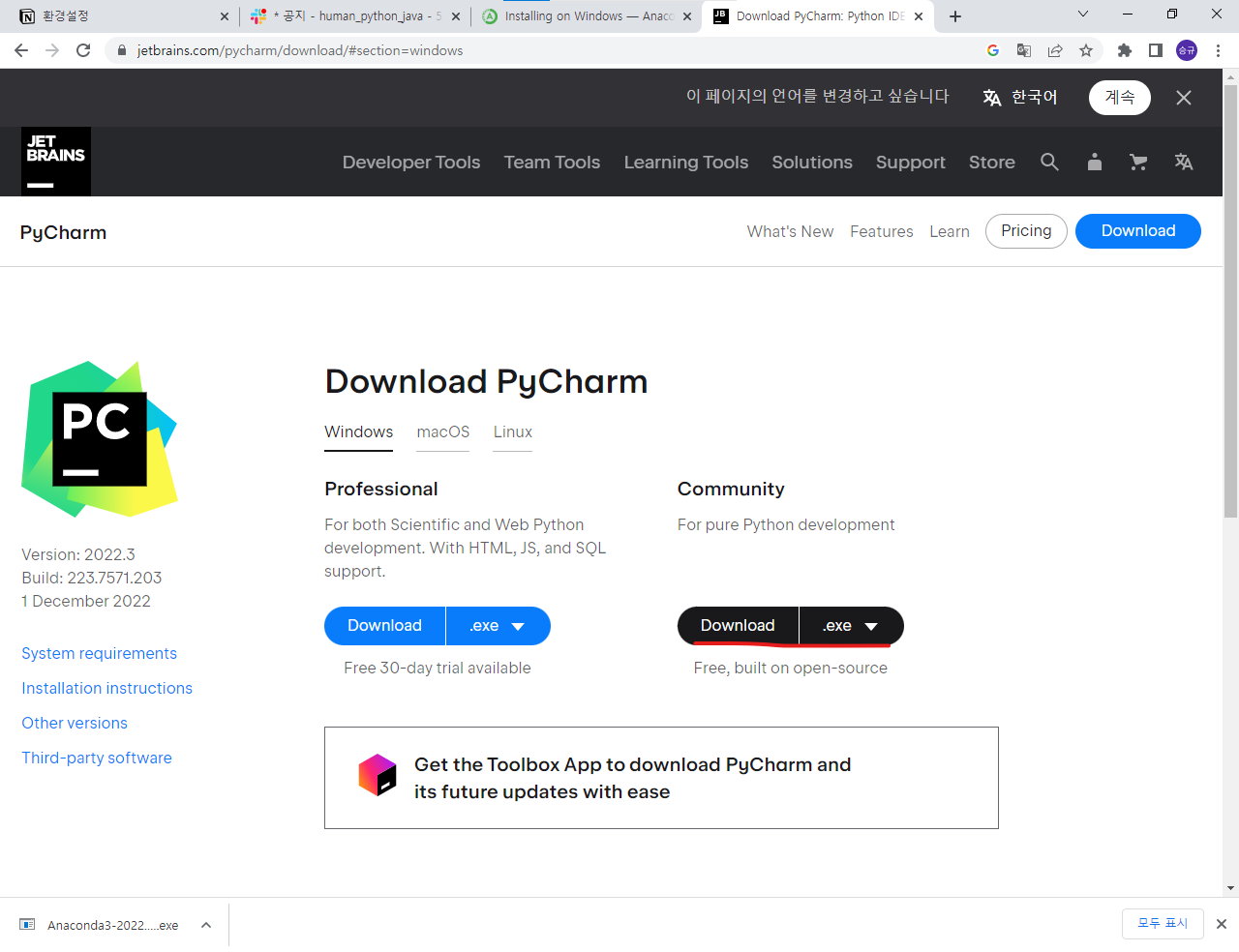Viewport: 1239px width, 952px height.
Task: Switch to the human_python_java Slack tab
Action: (x=354, y=16)
